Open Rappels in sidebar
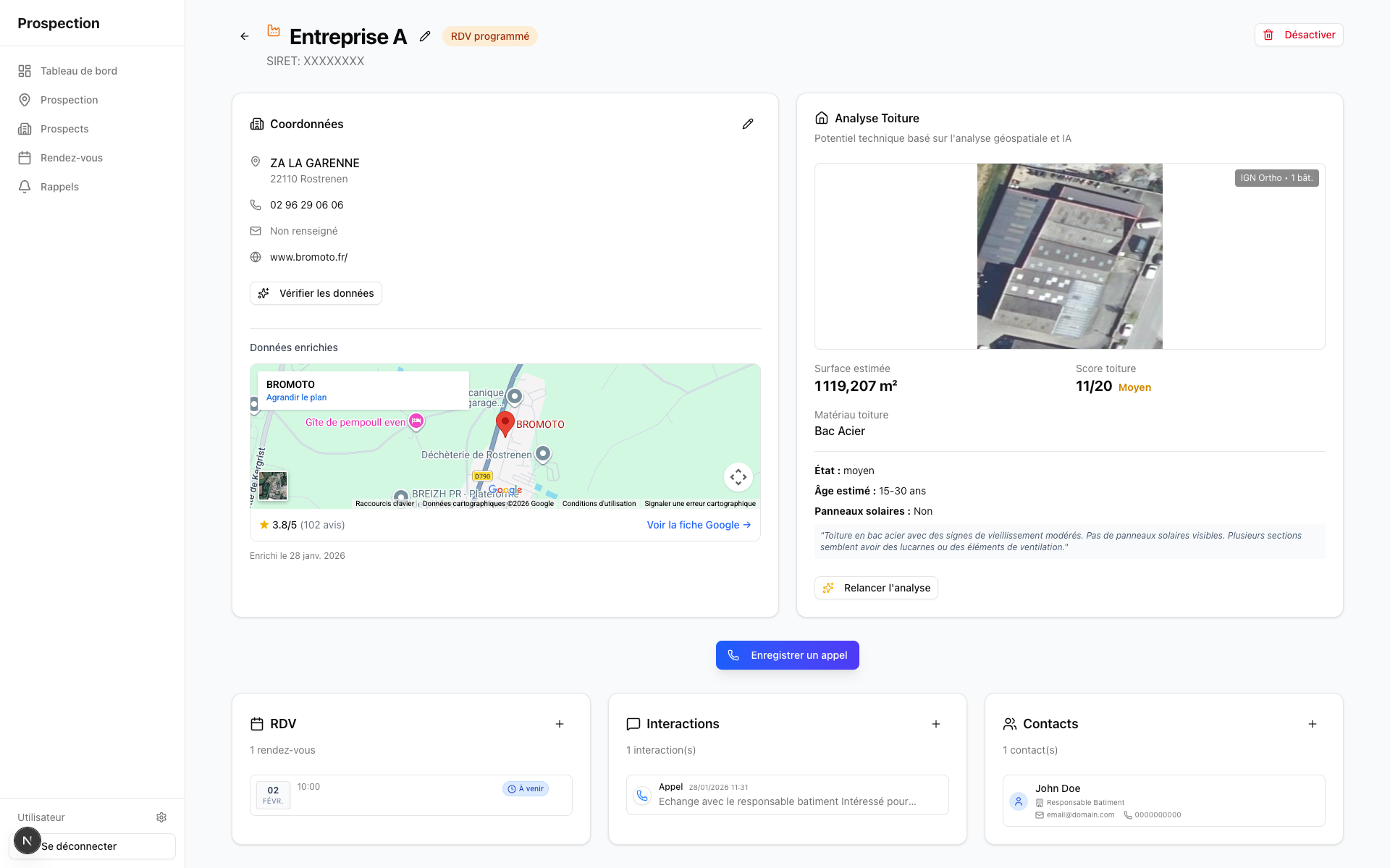 click(x=59, y=187)
